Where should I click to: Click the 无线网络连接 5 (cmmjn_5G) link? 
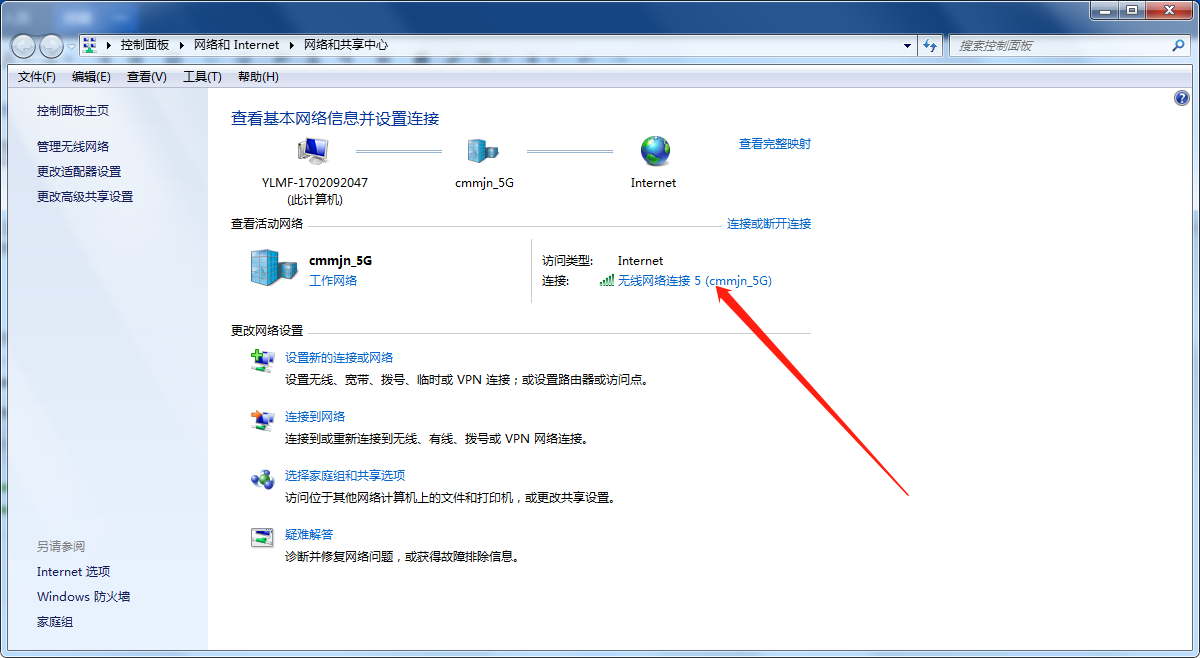694,281
